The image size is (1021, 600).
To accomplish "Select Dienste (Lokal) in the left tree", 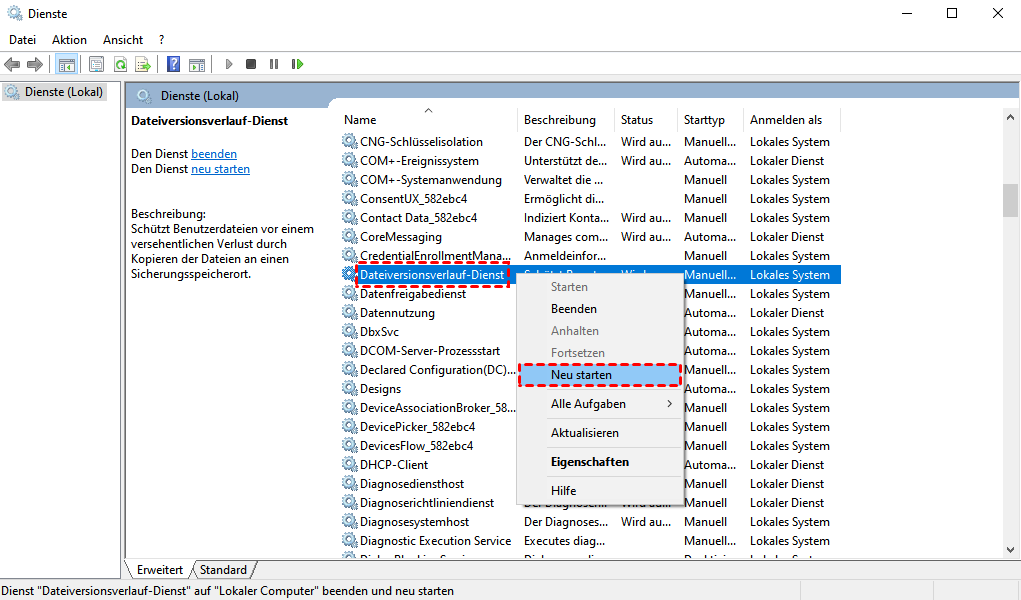I will tap(62, 92).
